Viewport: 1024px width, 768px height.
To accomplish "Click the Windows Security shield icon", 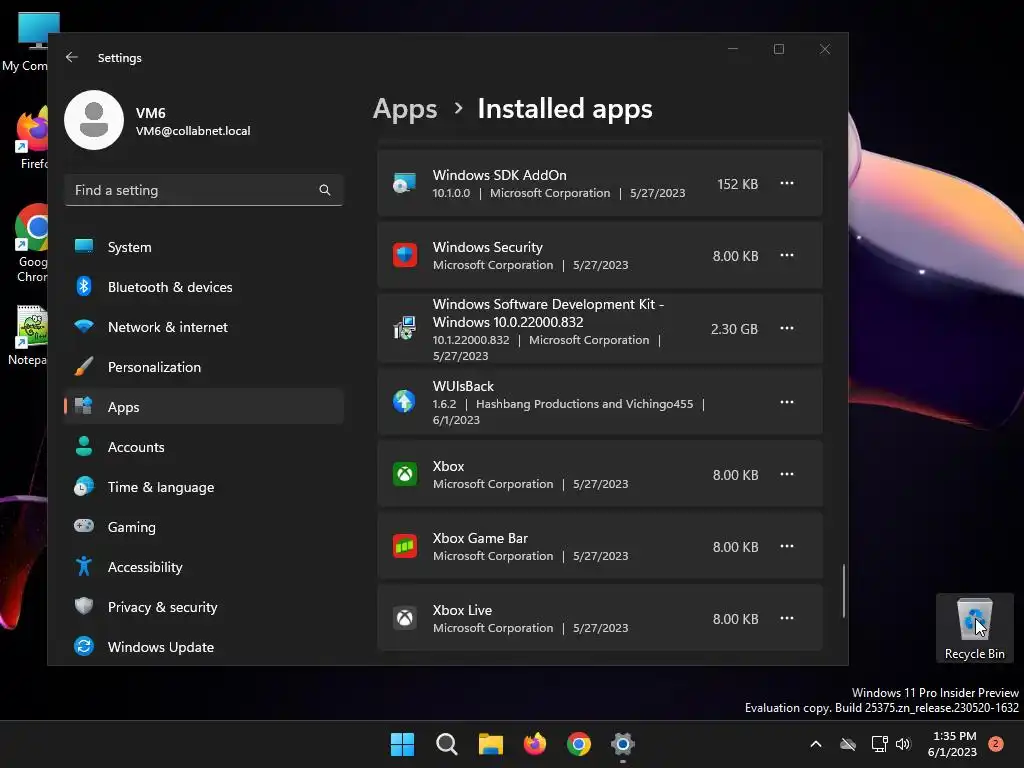I will tap(404, 255).
